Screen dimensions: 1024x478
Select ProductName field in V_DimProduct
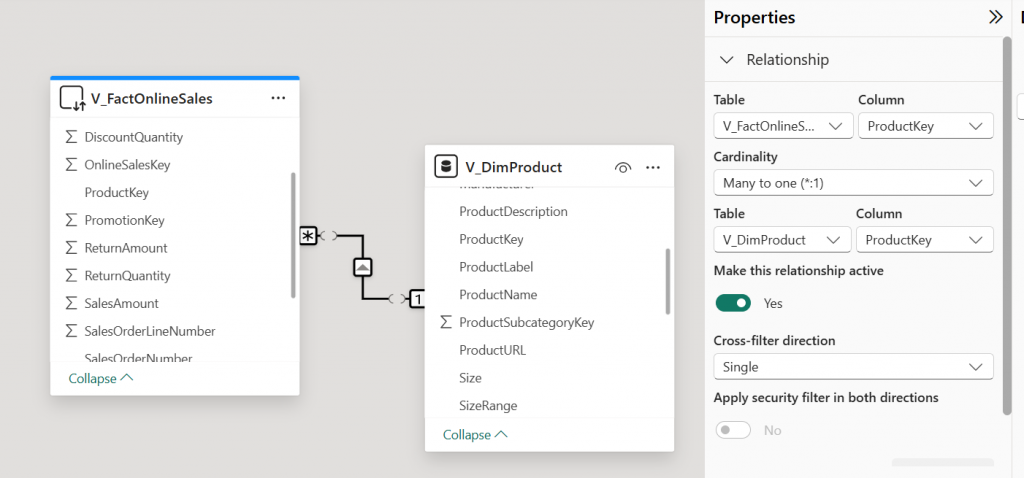pos(498,295)
